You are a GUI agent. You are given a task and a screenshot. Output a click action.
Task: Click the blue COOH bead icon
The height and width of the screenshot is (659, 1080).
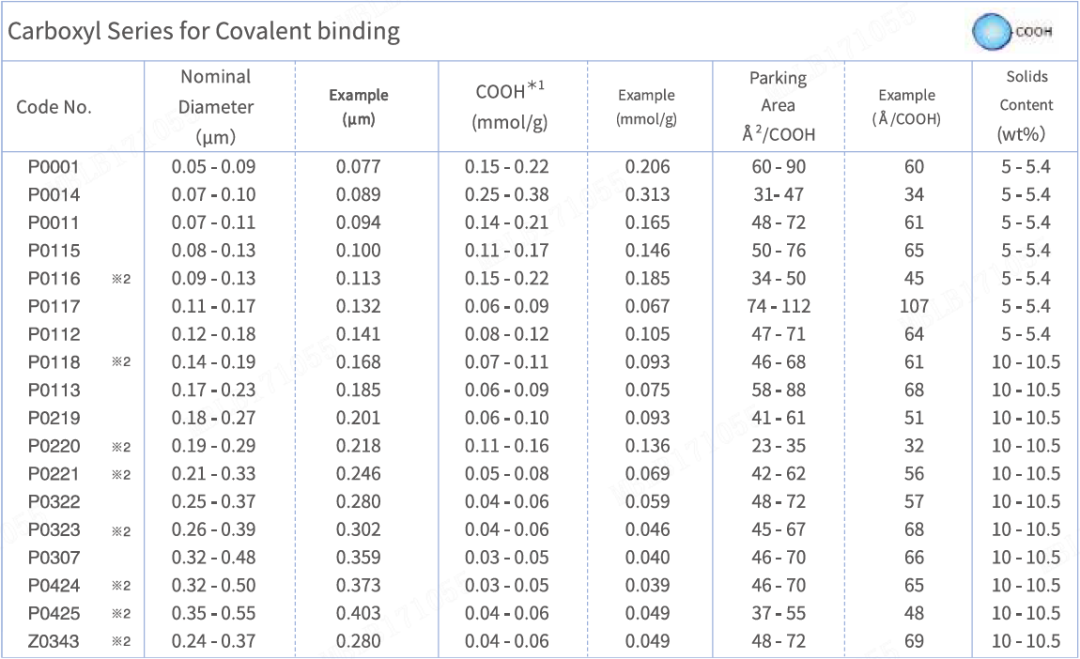pyautogui.click(x=993, y=32)
